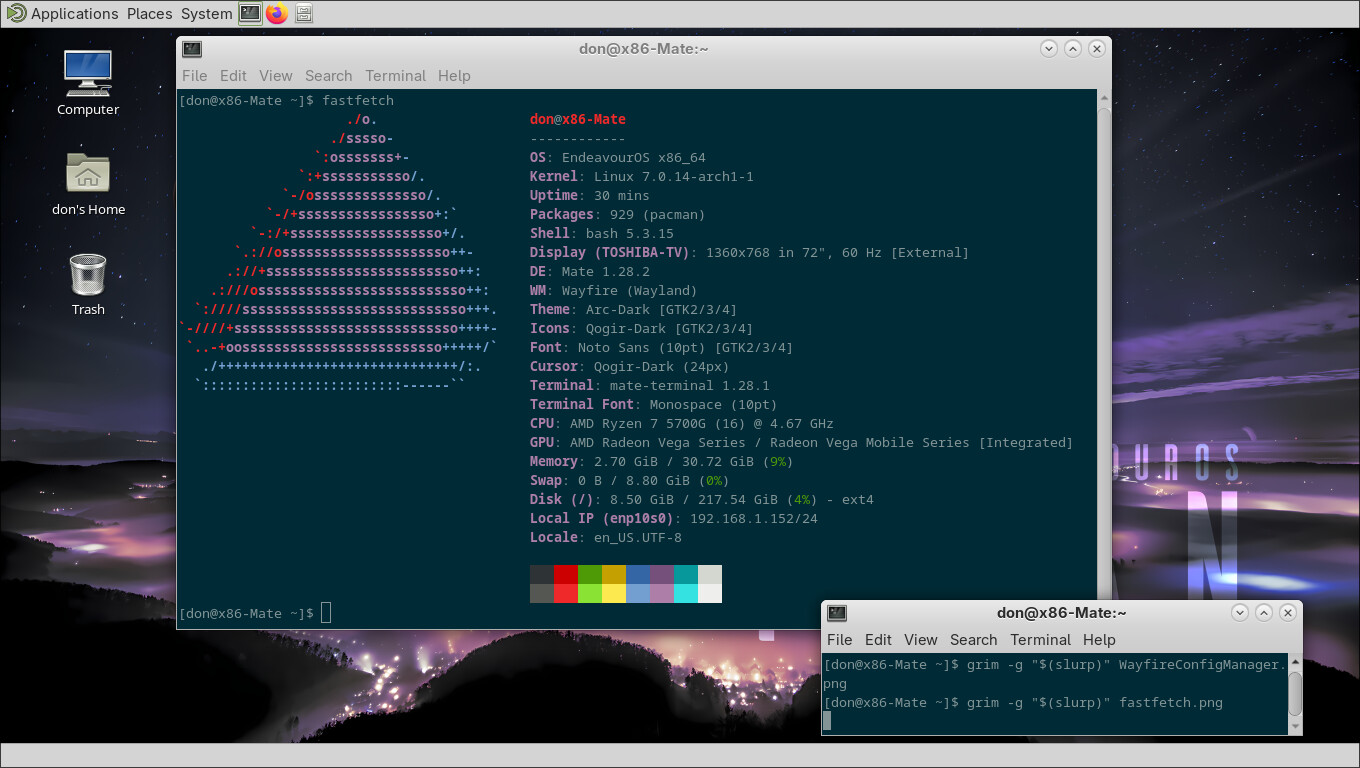Open Terminal menu in the fastfetch terminal

[396, 76]
